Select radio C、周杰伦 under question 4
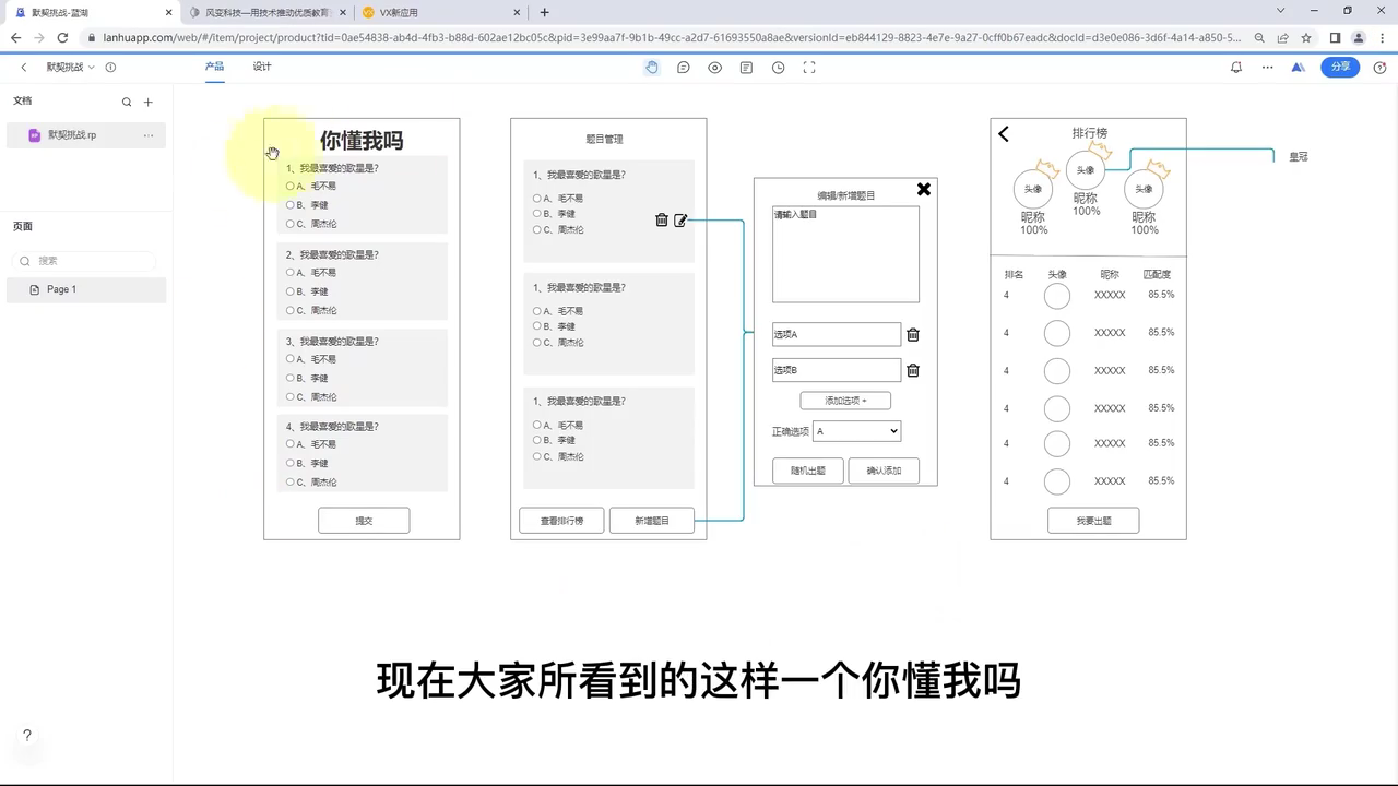The height and width of the screenshot is (786, 1398). pos(290,482)
